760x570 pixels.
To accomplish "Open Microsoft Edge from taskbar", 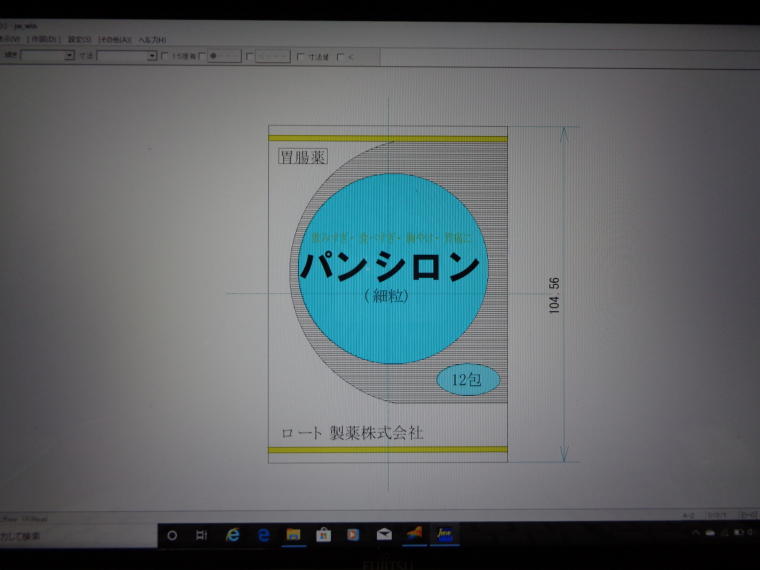I will point(264,535).
